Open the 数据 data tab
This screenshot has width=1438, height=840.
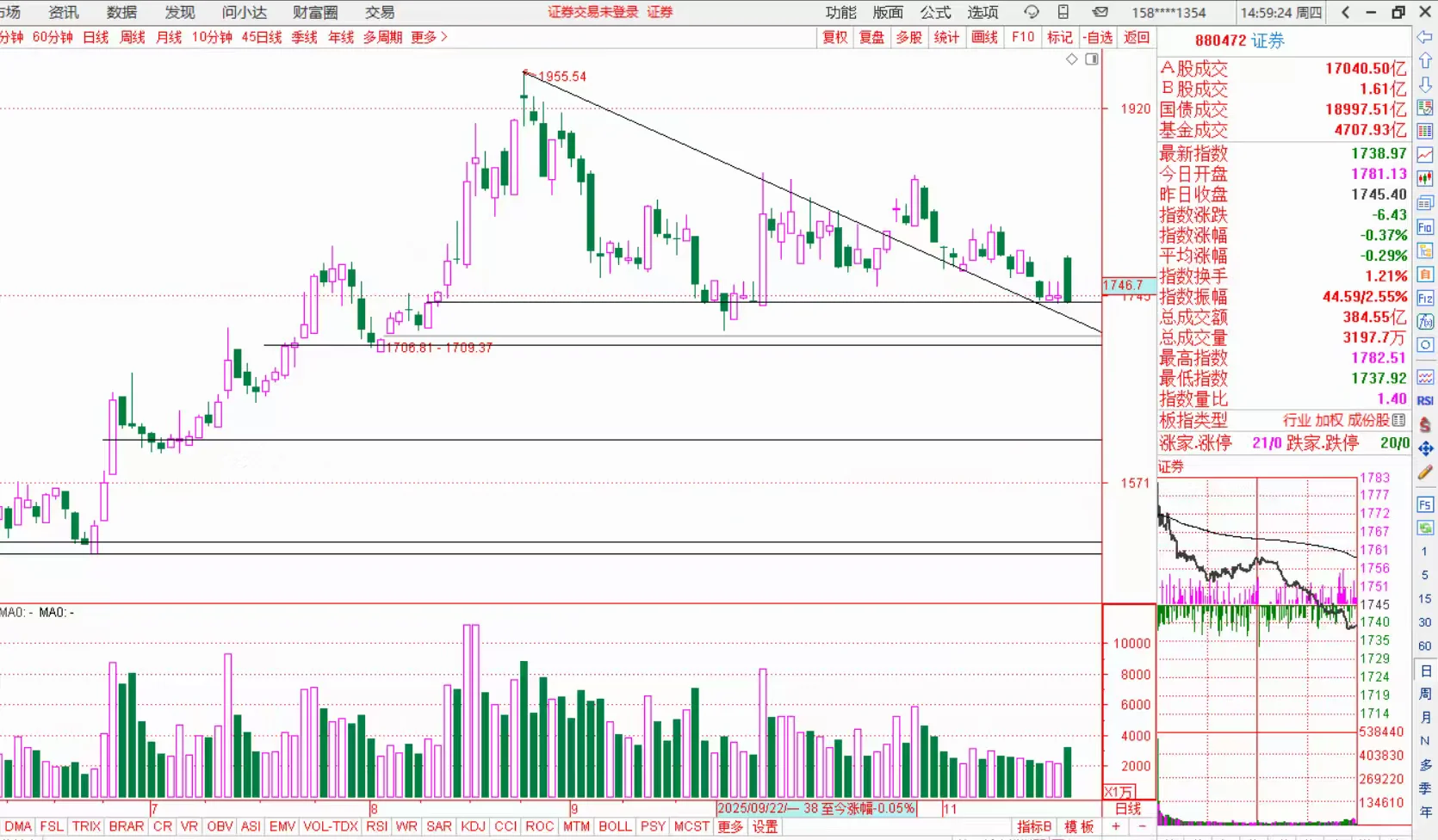pyautogui.click(x=121, y=12)
